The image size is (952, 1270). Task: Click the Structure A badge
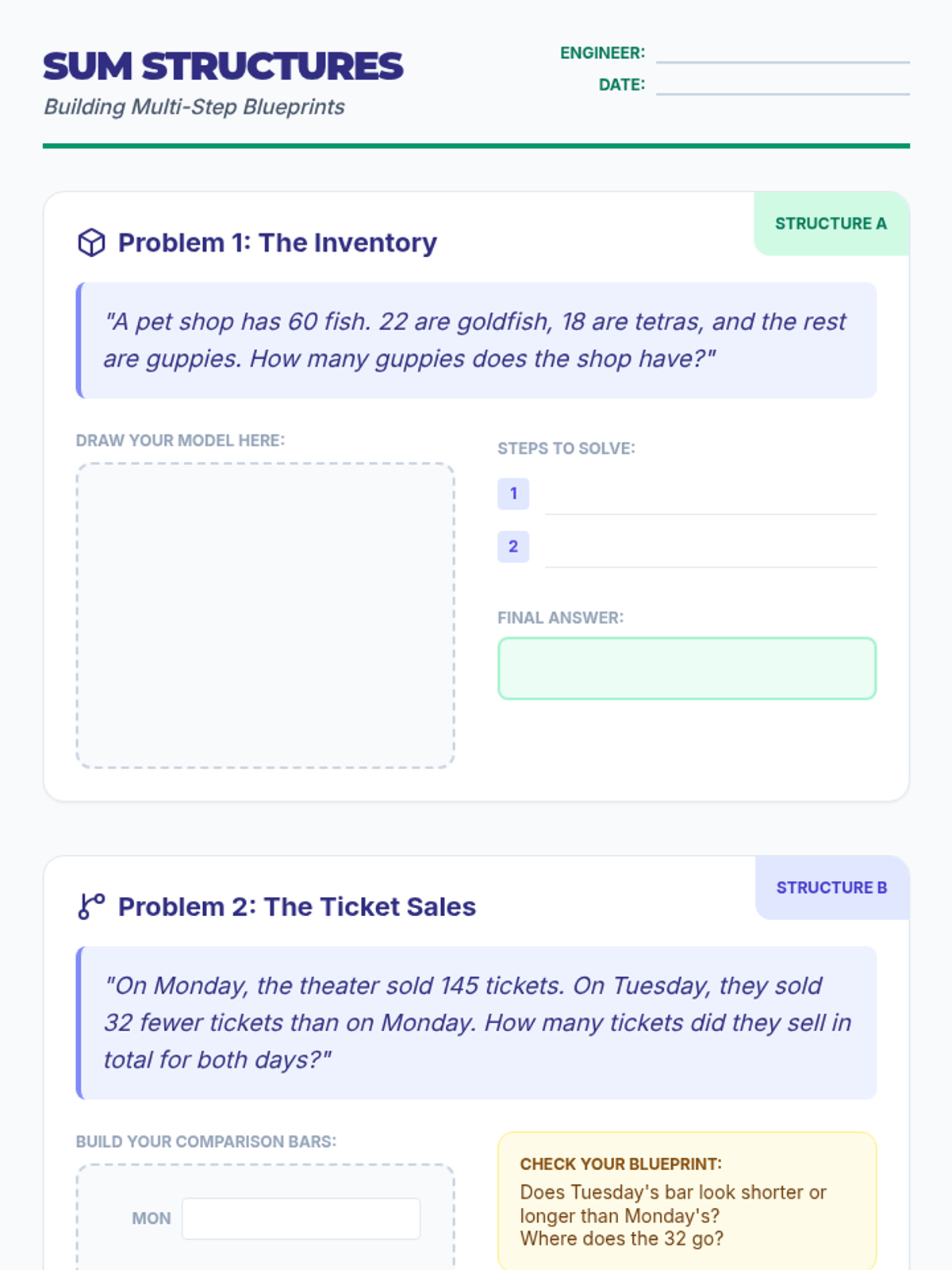[x=831, y=224]
